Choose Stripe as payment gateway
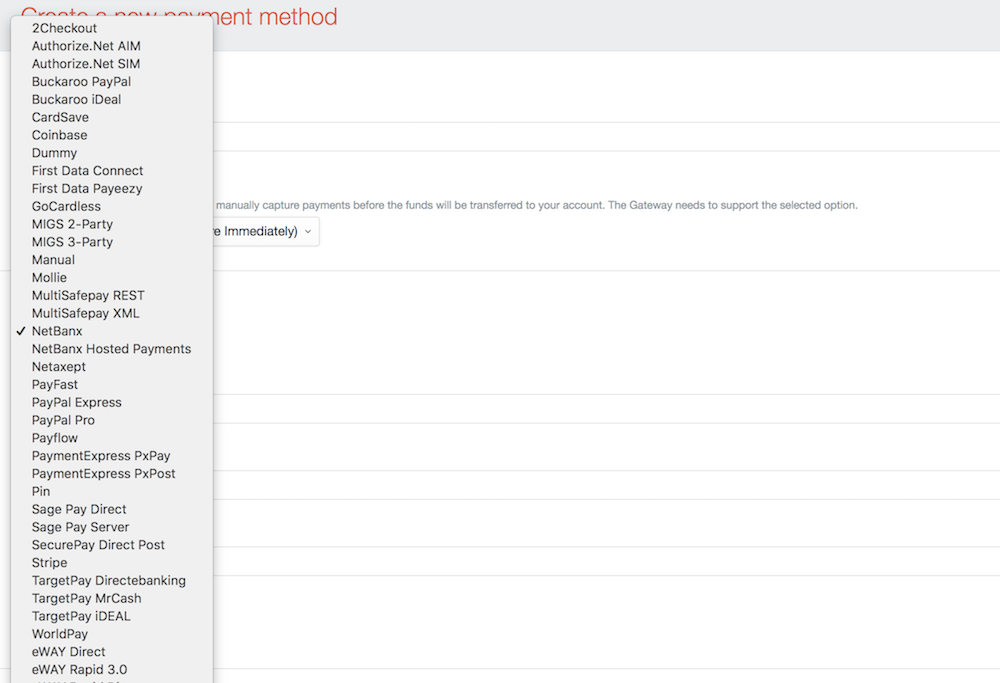Viewport: 1000px width, 683px height. click(112, 564)
